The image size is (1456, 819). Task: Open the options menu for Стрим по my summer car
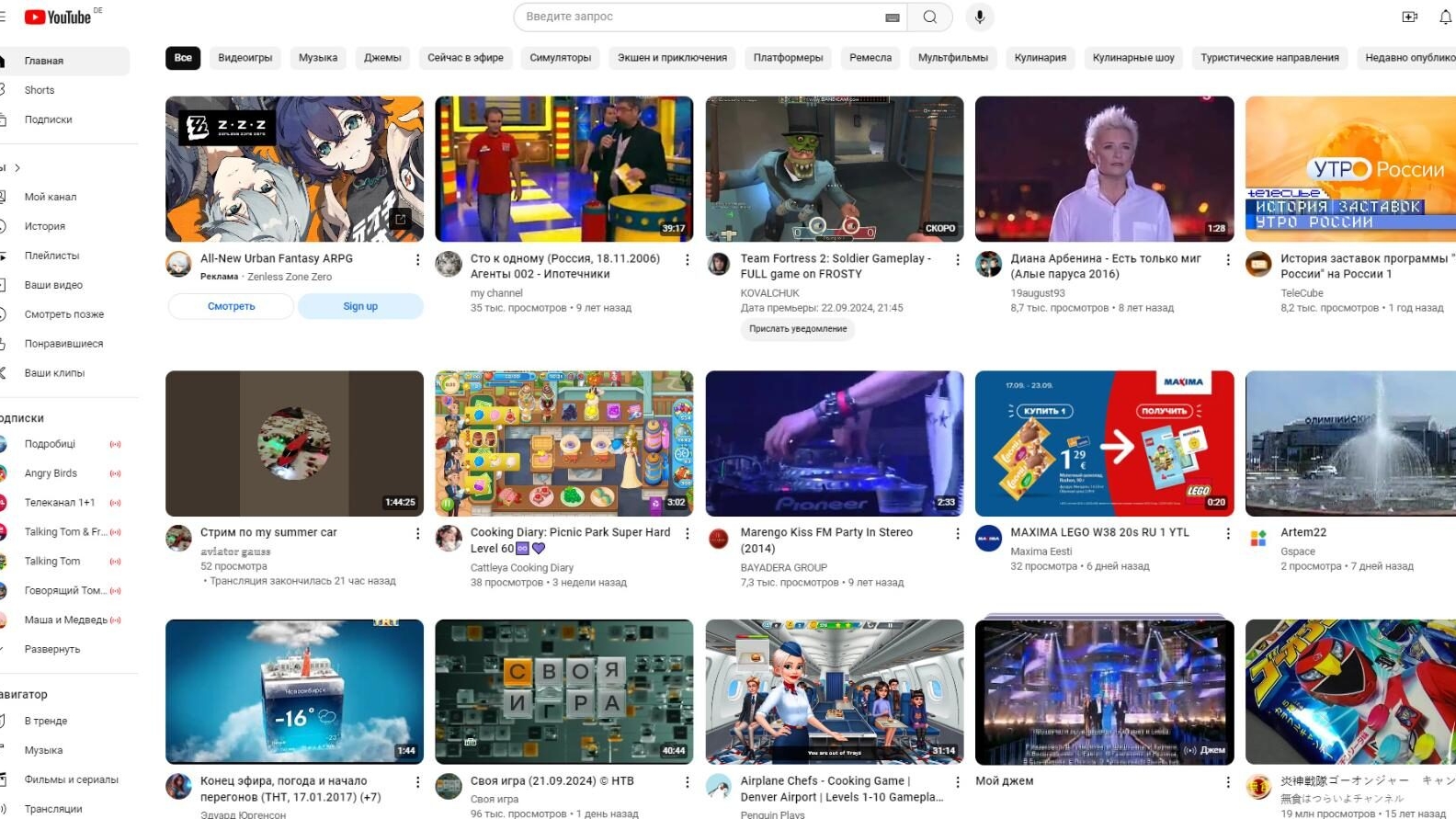417,533
